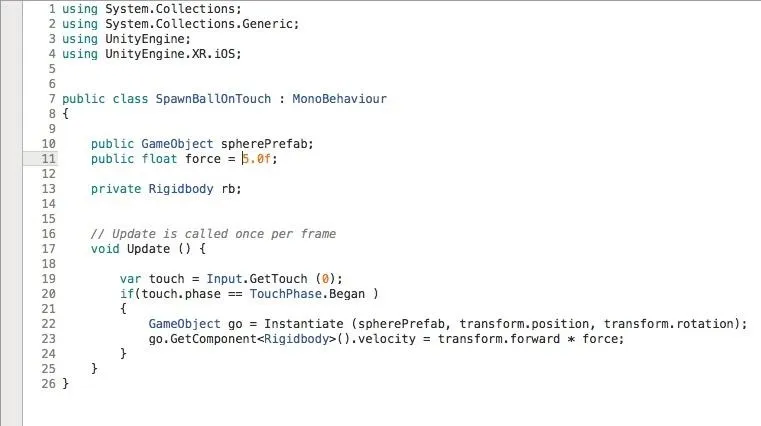
Task: Click the left margin strip beside line 19
Action: pyautogui.click(x=11, y=279)
